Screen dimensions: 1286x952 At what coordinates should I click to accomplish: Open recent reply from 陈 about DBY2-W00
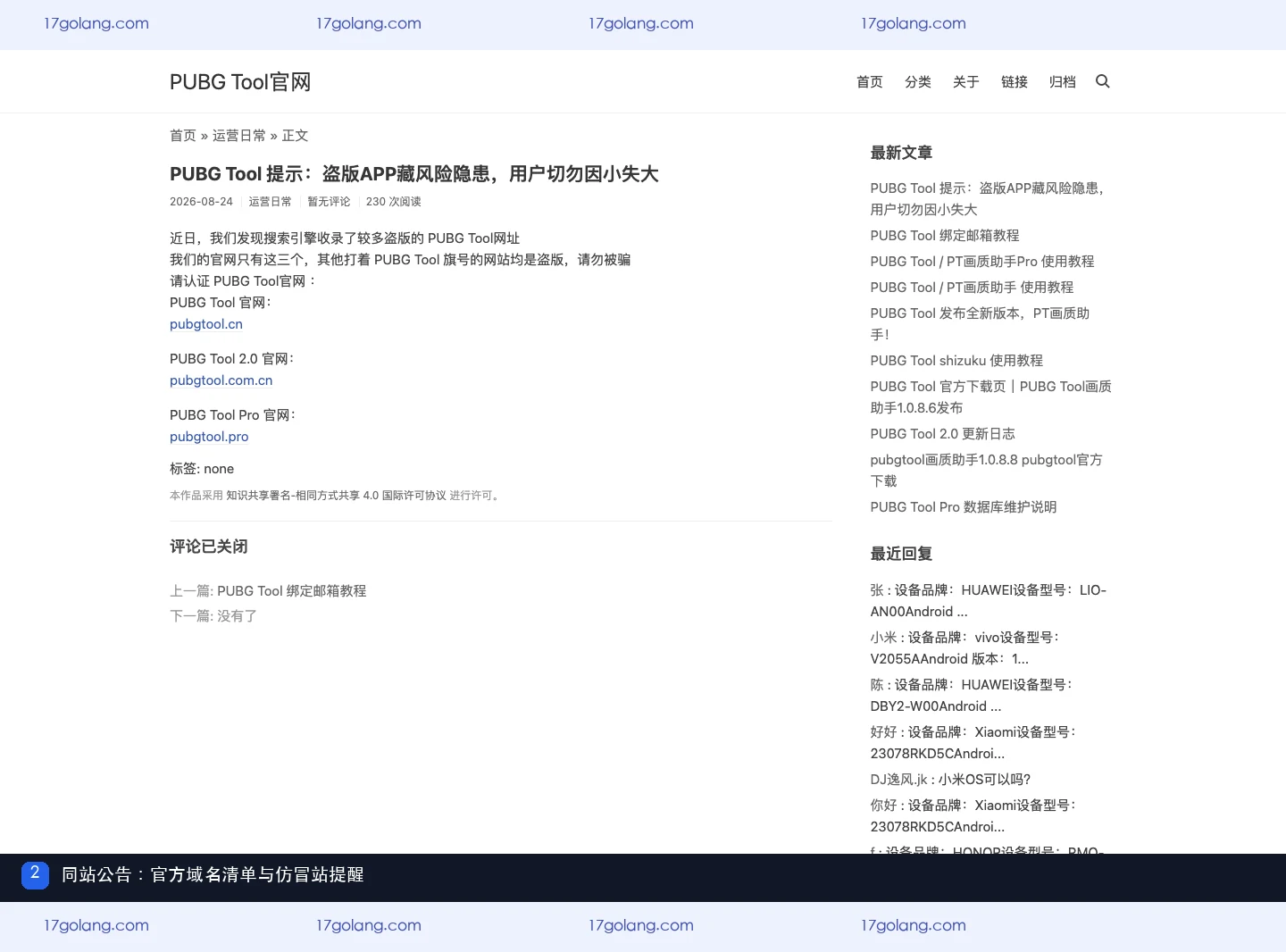pyautogui.click(x=973, y=696)
